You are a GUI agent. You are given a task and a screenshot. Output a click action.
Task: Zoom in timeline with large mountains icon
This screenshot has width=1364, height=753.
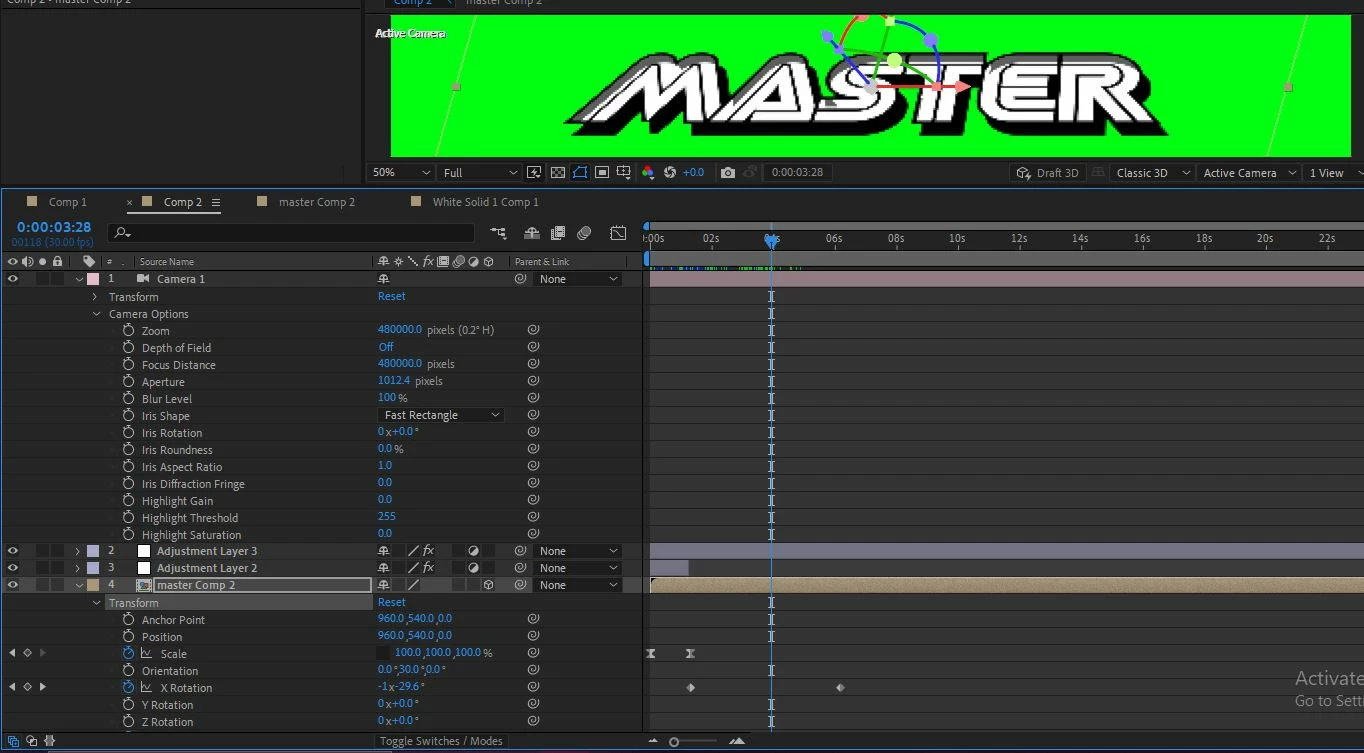coord(737,741)
